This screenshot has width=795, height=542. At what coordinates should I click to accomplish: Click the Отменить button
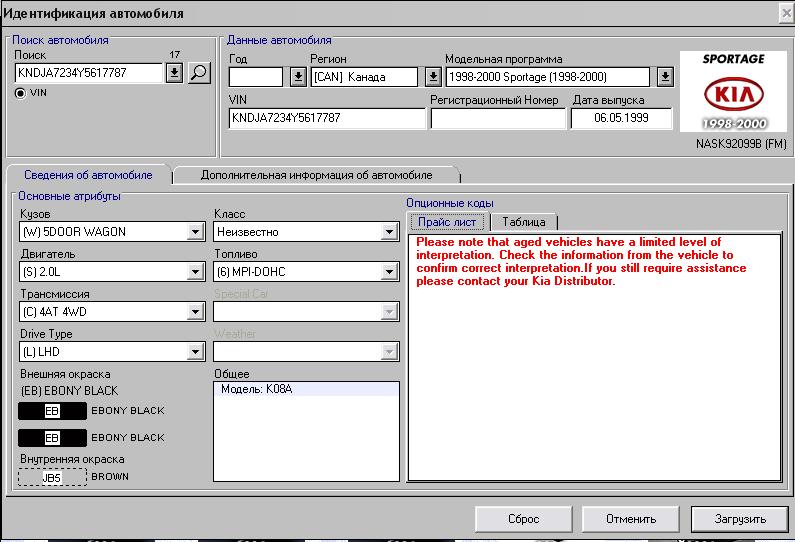631,519
